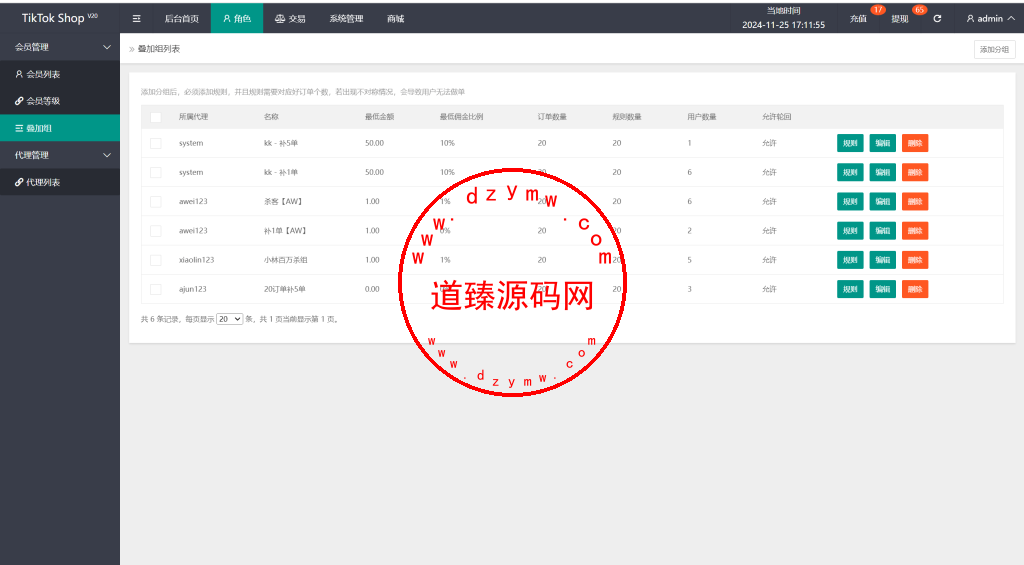Switch to 商城 tab
Screen dimensions: 1024x565
(x=396, y=18)
